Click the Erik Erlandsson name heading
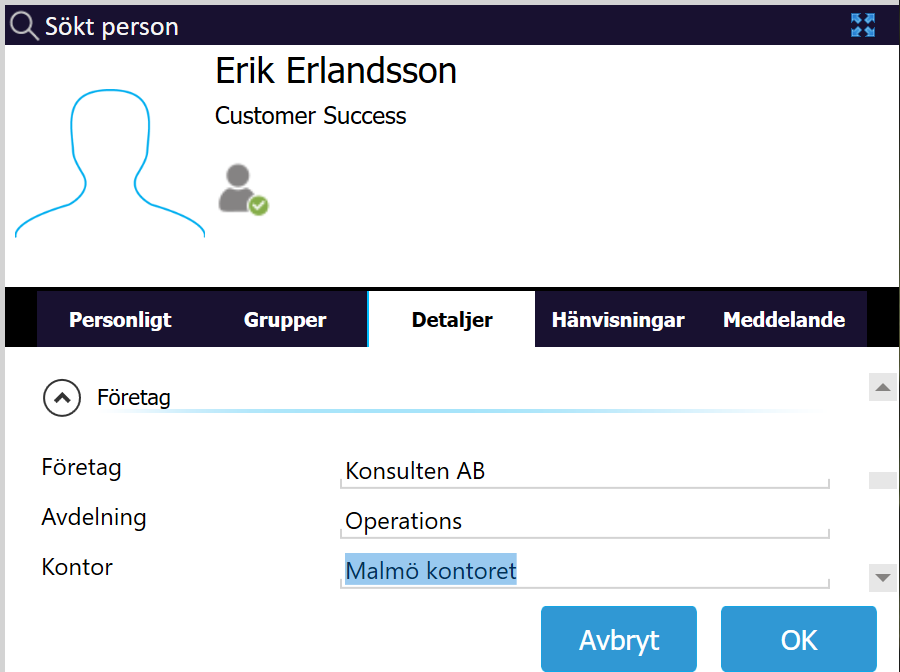Viewport: 900px width, 672px height. [336, 71]
